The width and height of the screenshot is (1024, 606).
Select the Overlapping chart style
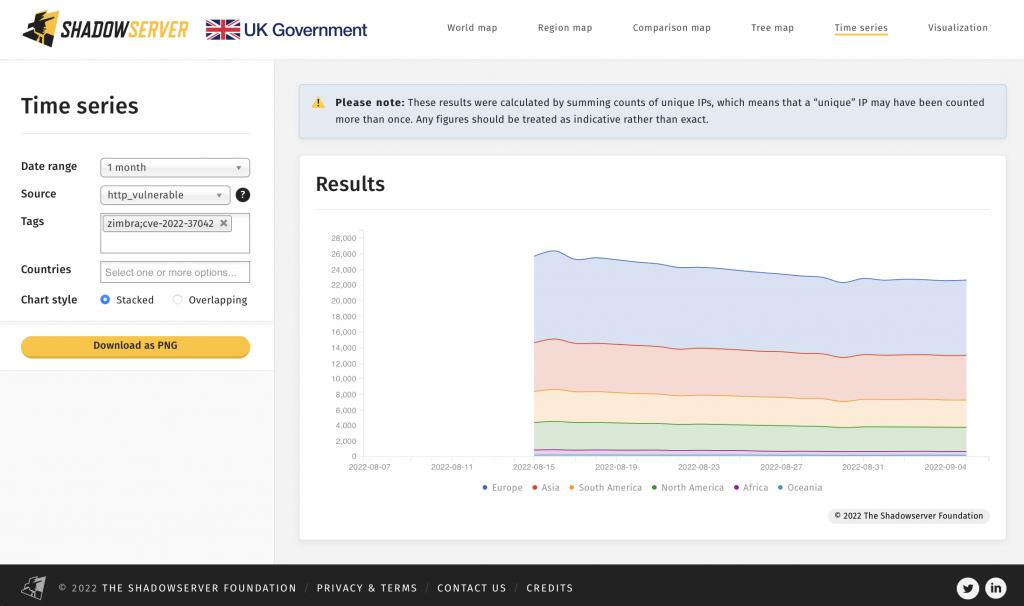pos(178,300)
